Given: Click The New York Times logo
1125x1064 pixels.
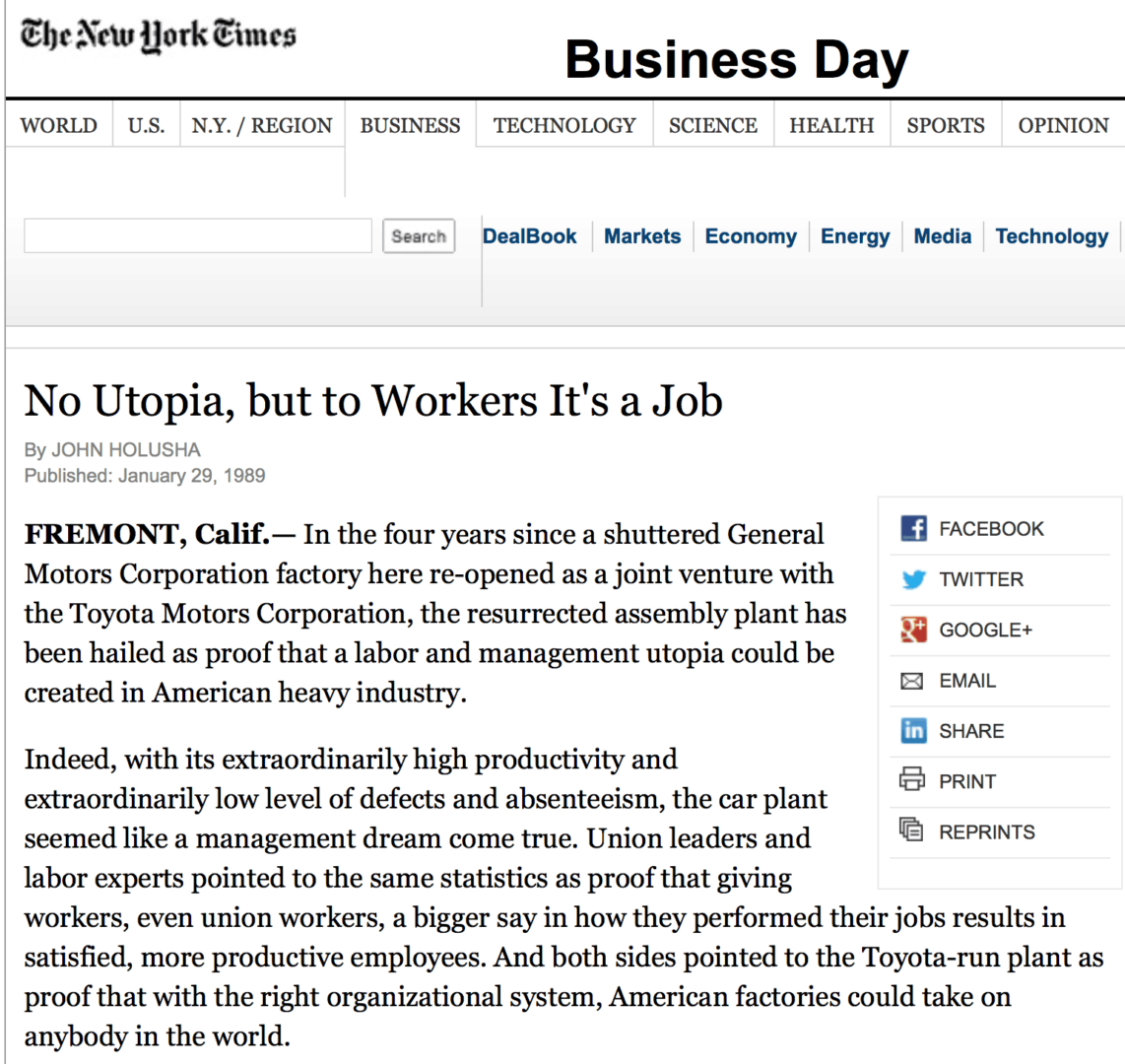Looking at the screenshot, I should pyautogui.click(x=158, y=36).
